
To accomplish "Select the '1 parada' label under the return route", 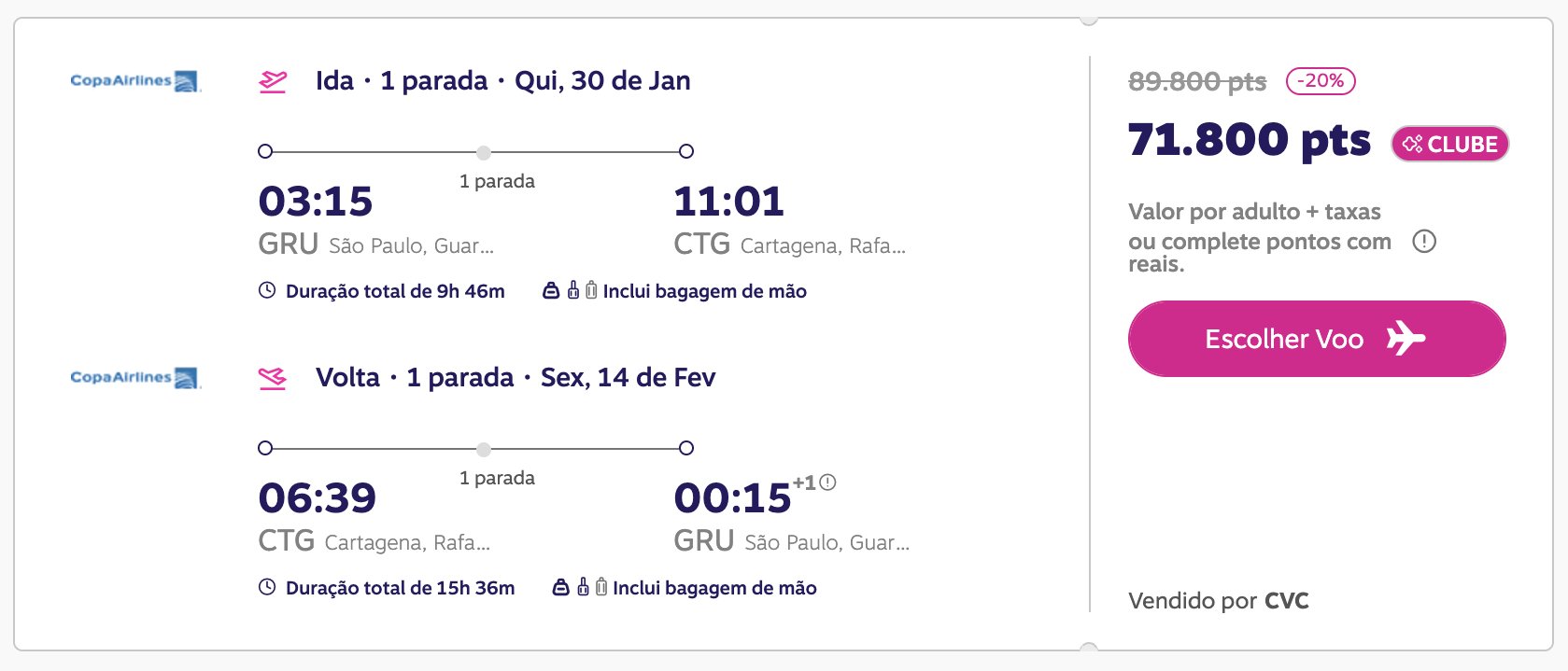I will 497,478.
